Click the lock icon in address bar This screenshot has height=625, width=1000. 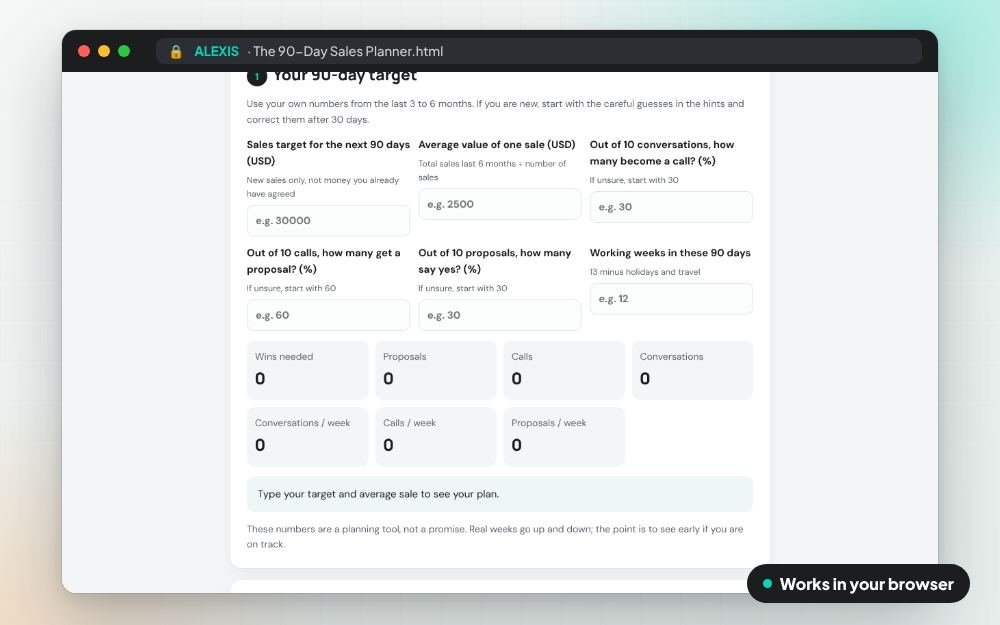(x=176, y=52)
